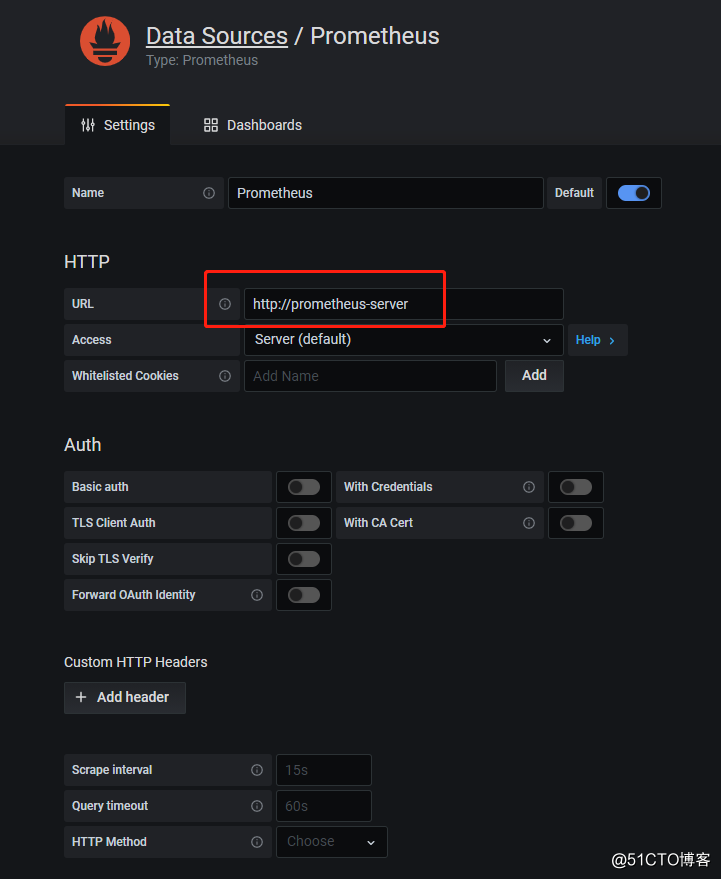
Task: Click the With Credentials info icon
Action: tap(529, 487)
